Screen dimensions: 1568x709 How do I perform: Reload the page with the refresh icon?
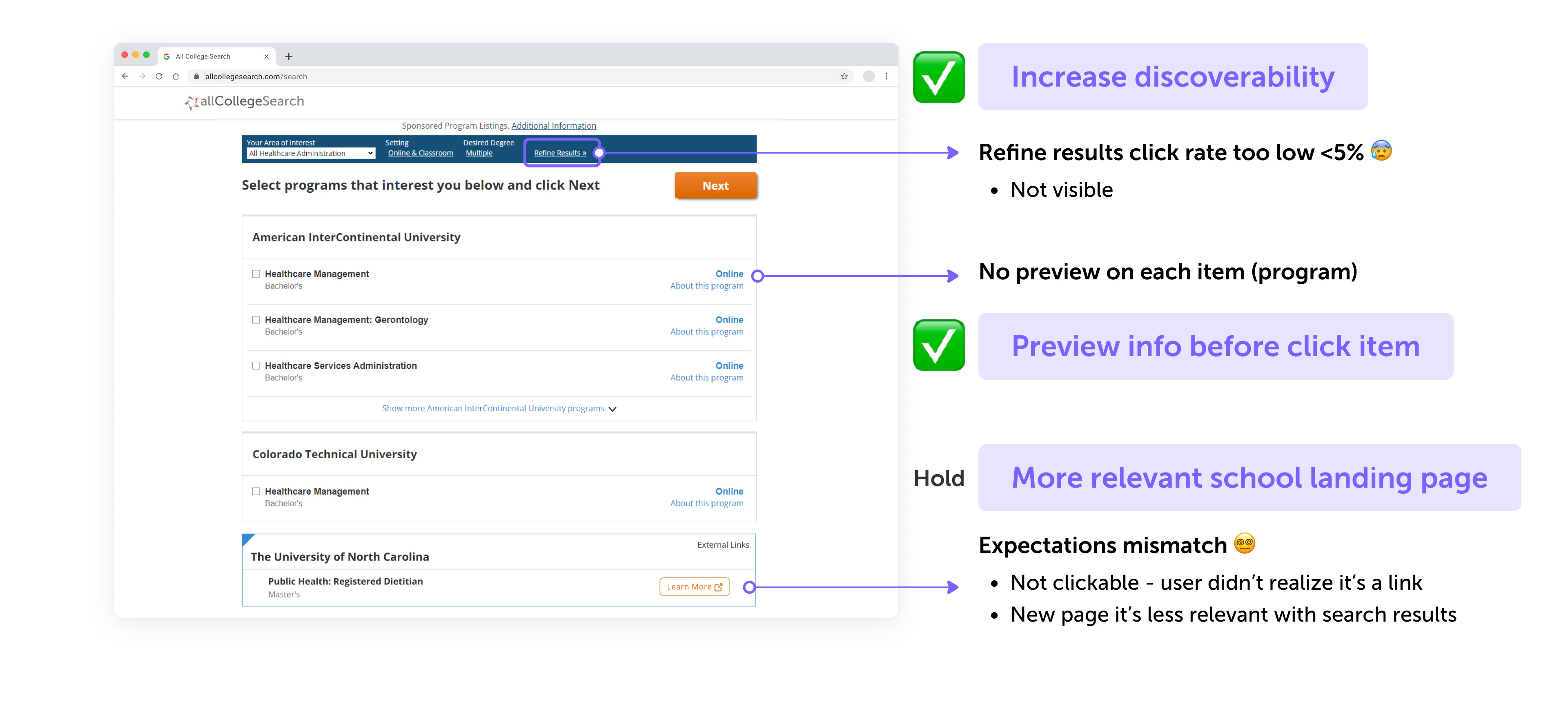tap(159, 76)
